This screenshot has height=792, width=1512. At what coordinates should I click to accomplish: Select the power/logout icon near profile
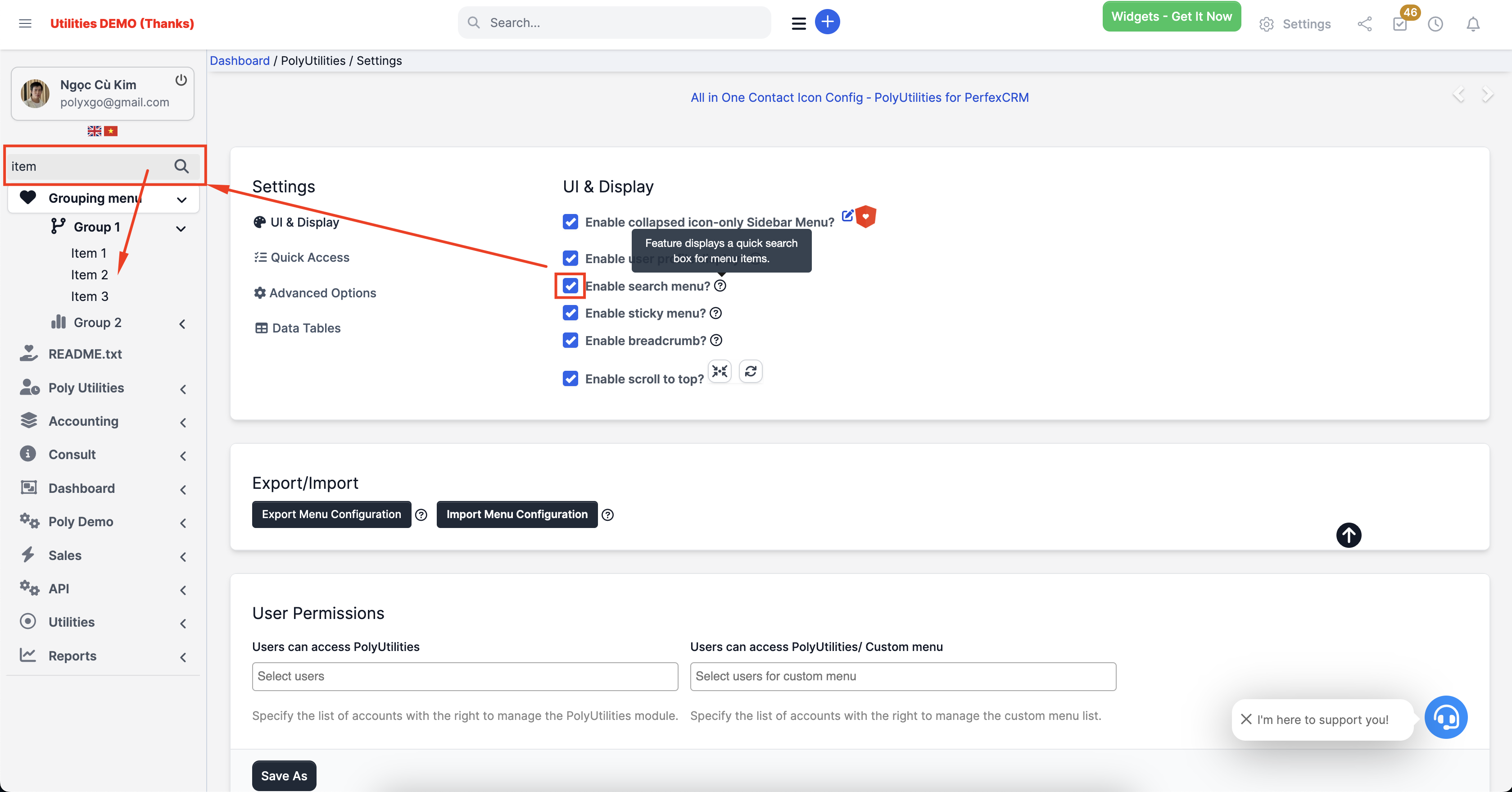pos(181,81)
